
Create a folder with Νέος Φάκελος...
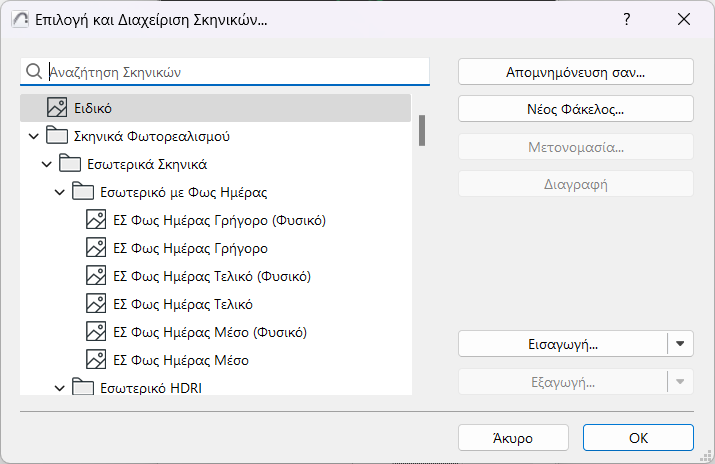coord(575,109)
